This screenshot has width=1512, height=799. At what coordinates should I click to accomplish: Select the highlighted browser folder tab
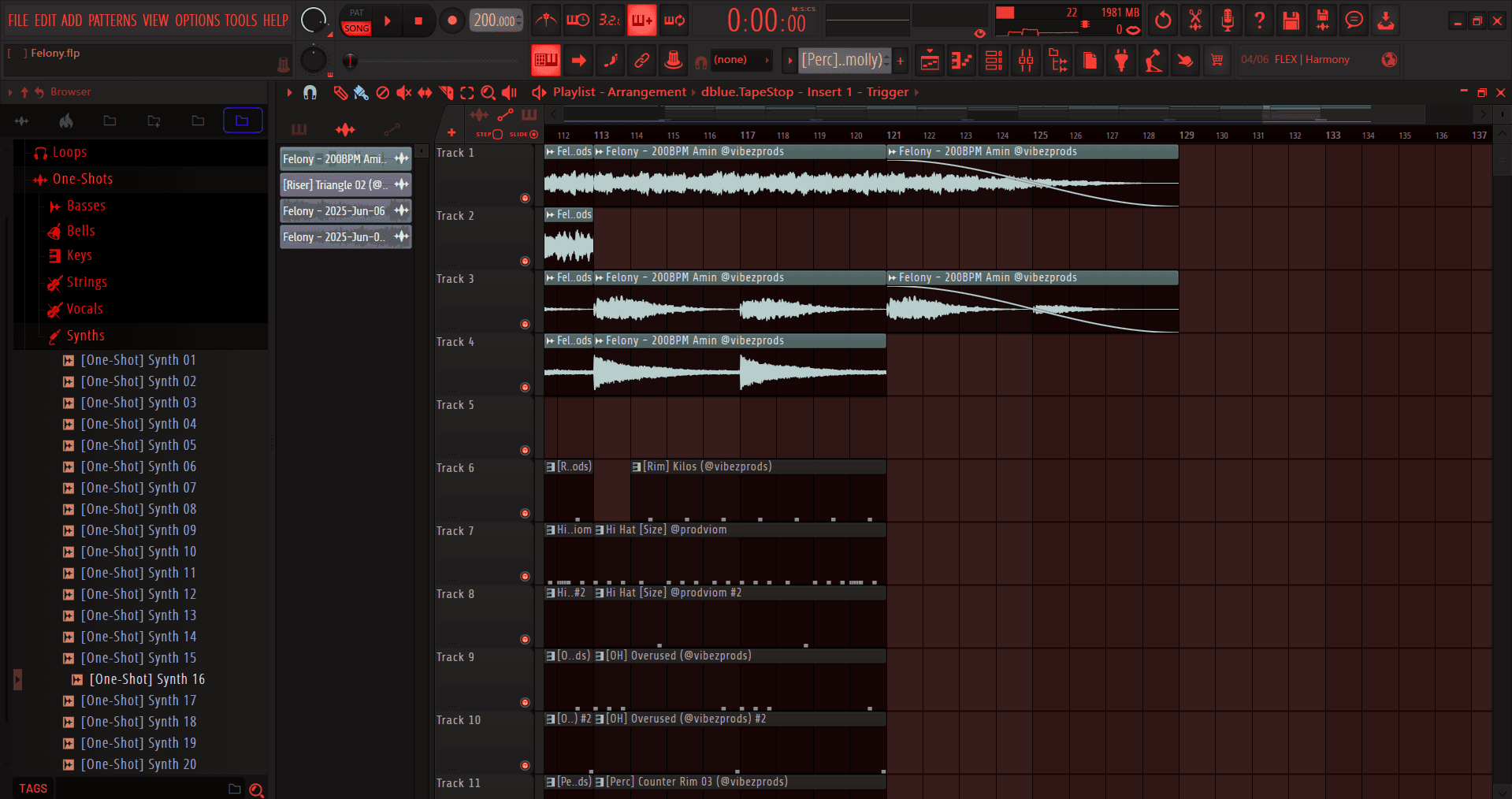[x=242, y=121]
